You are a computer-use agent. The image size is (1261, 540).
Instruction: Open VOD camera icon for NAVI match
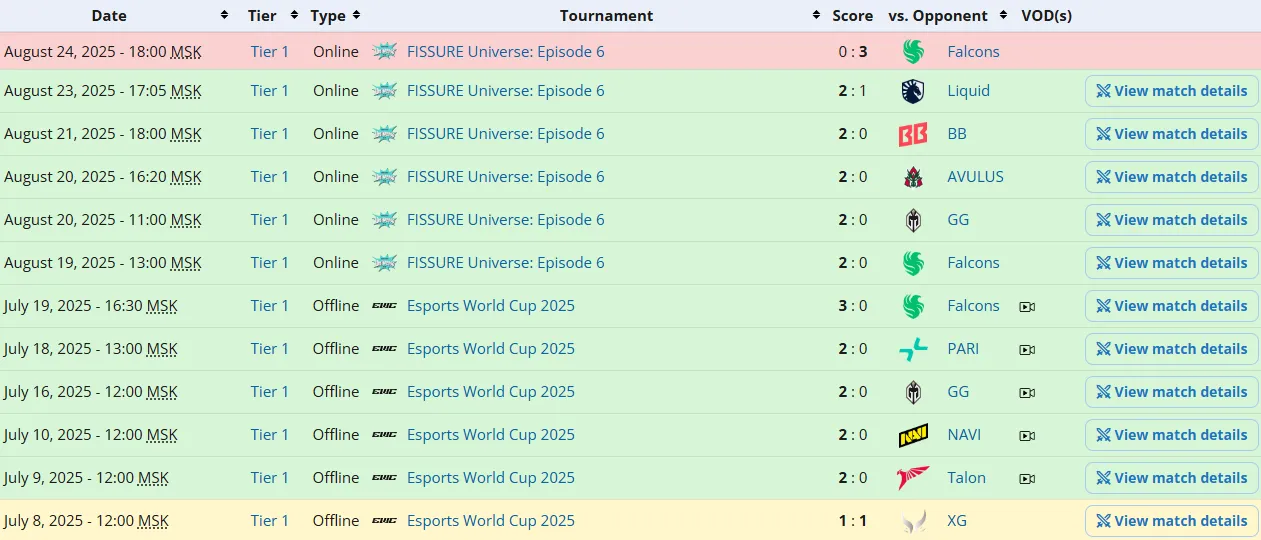[x=1027, y=436]
